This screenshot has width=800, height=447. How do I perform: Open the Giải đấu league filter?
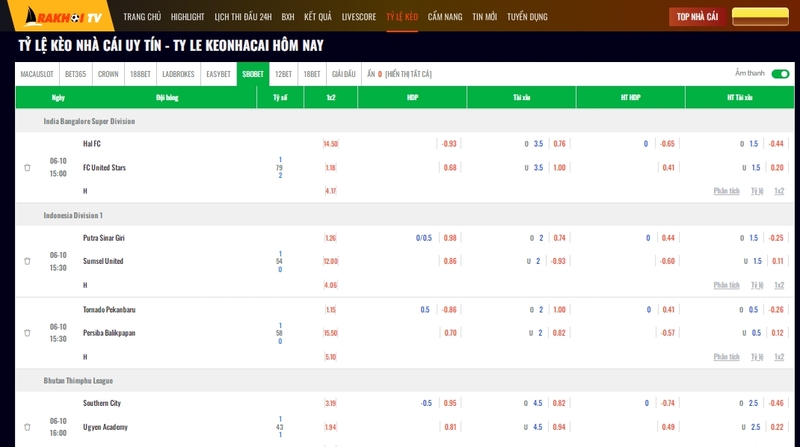click(x=343, y=74)
